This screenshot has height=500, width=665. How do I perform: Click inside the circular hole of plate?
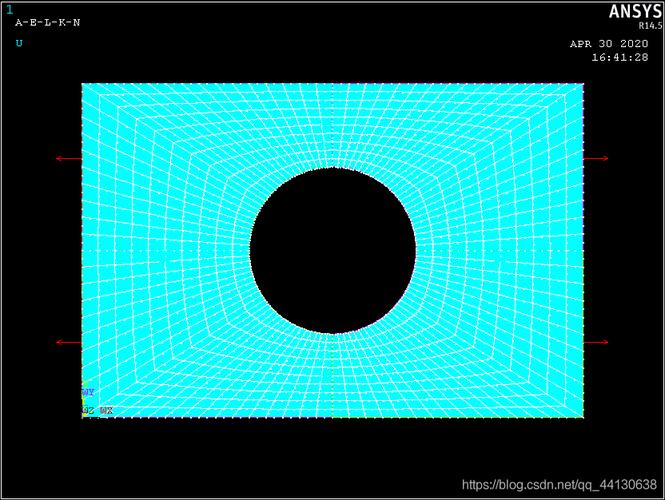tap(333, 250)
